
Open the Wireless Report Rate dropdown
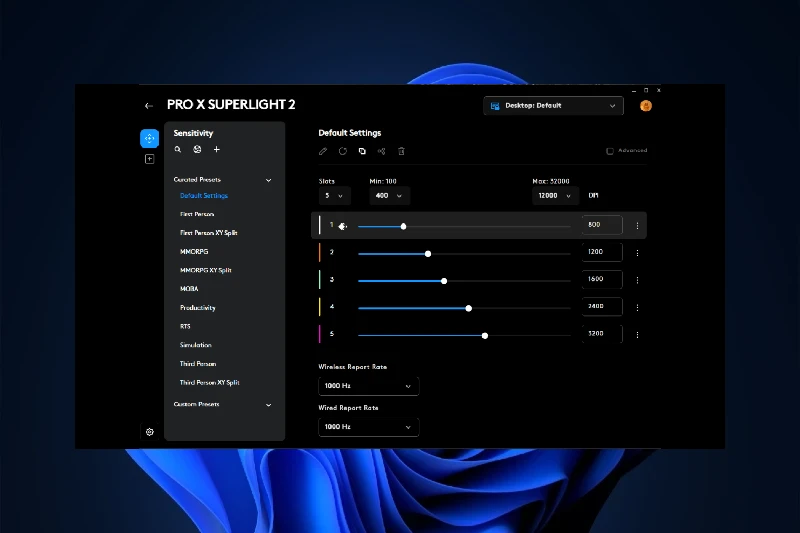point(368,386)
